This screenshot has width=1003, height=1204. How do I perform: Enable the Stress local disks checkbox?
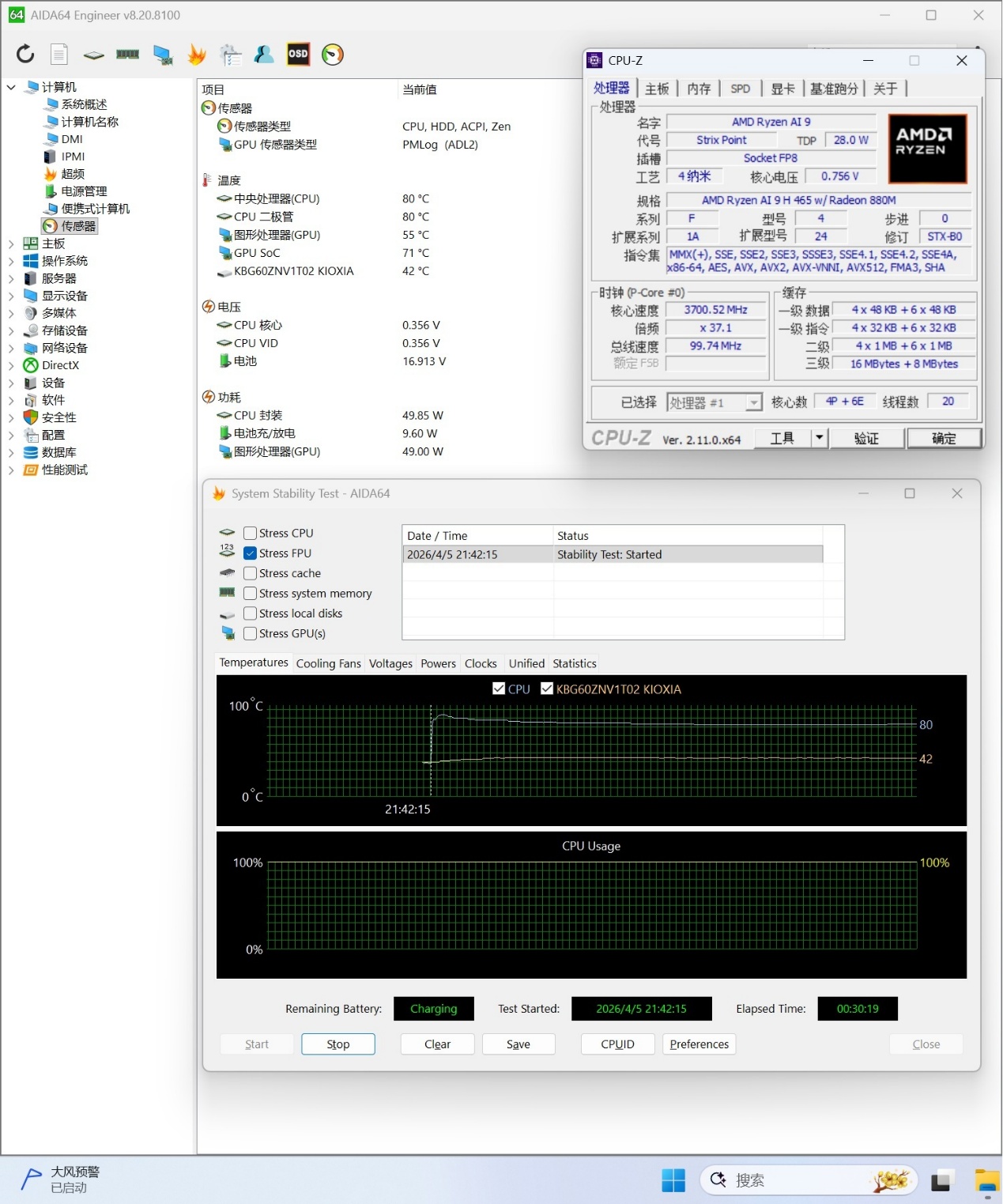point(250,613)
